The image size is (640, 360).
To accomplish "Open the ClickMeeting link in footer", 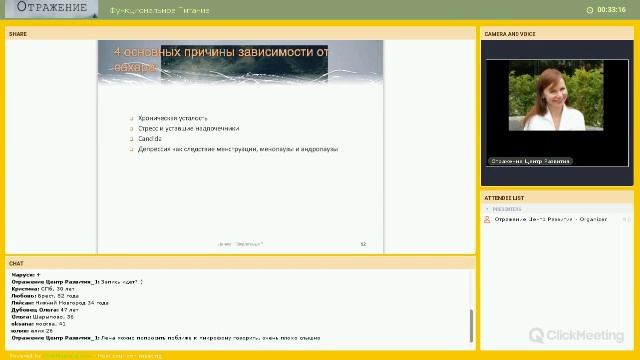I will pos(67,356).
